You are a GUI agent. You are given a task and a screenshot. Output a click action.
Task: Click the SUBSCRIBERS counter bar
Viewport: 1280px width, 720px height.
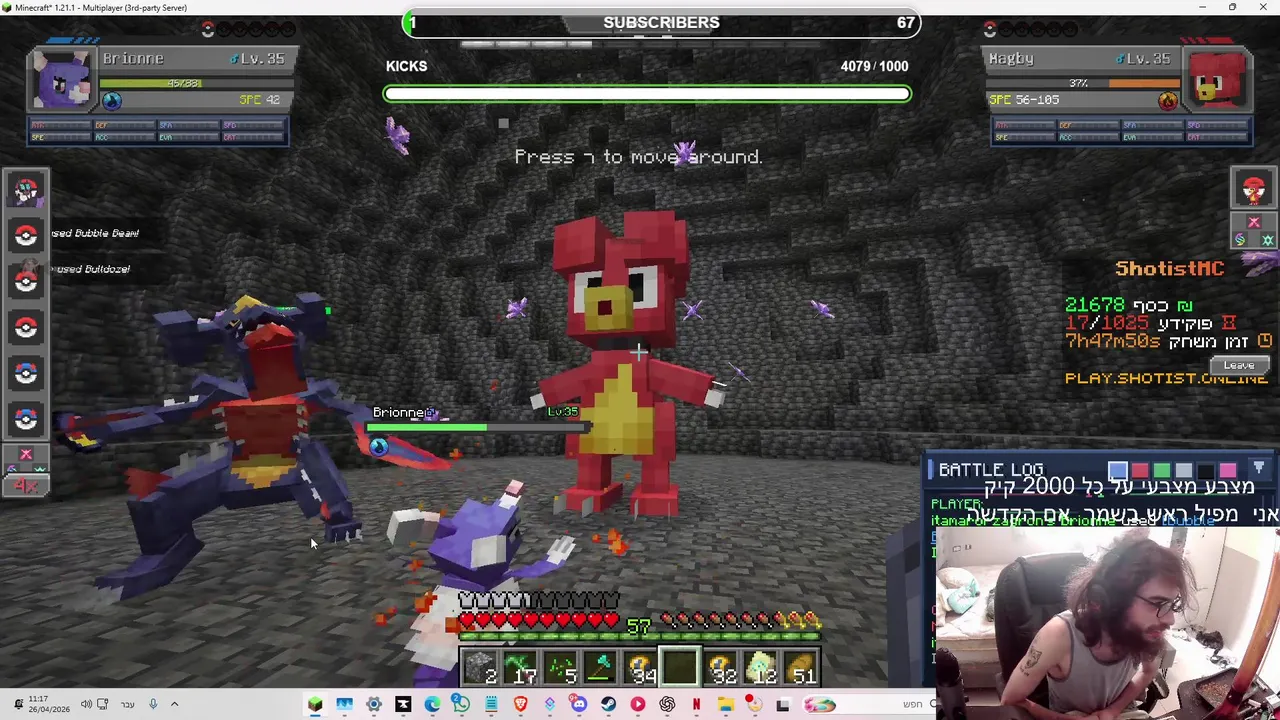coord(661,22)
